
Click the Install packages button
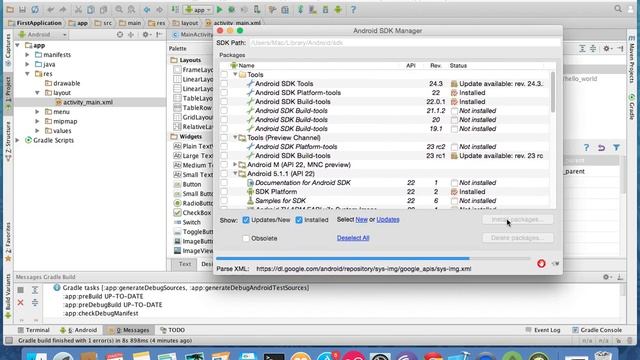tap(518, 220)
